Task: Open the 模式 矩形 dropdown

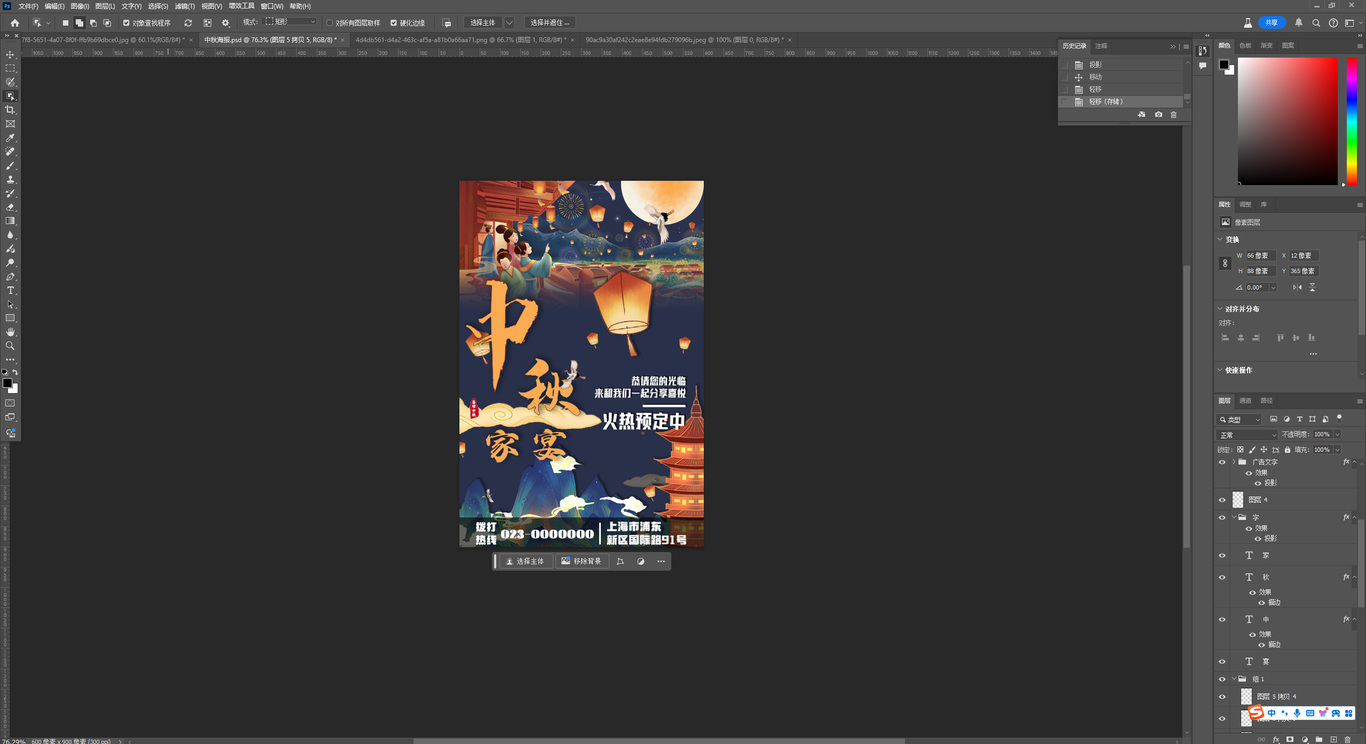Action: [x=291, y=22]
